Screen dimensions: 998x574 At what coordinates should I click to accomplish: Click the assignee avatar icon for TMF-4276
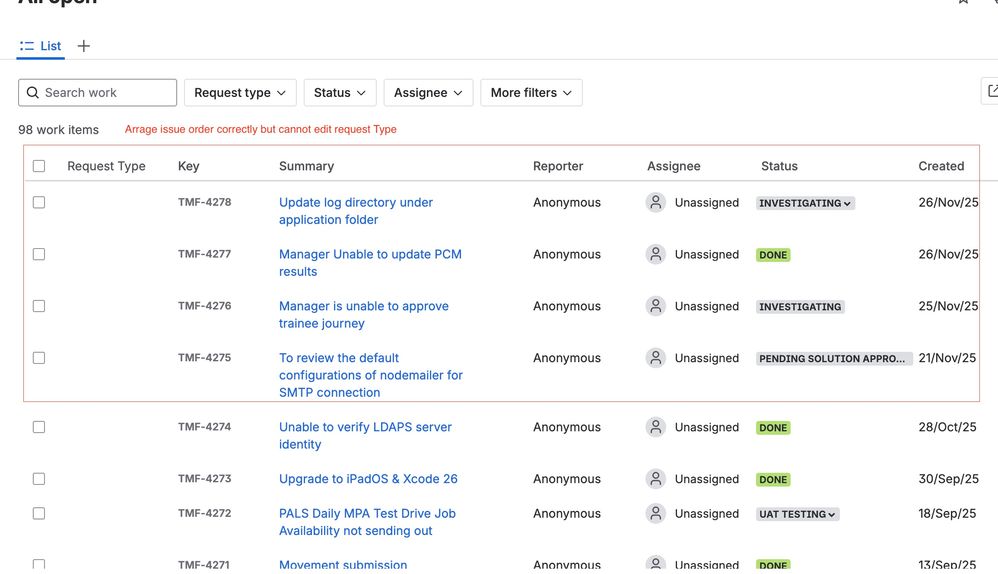(x=656, y=306)
